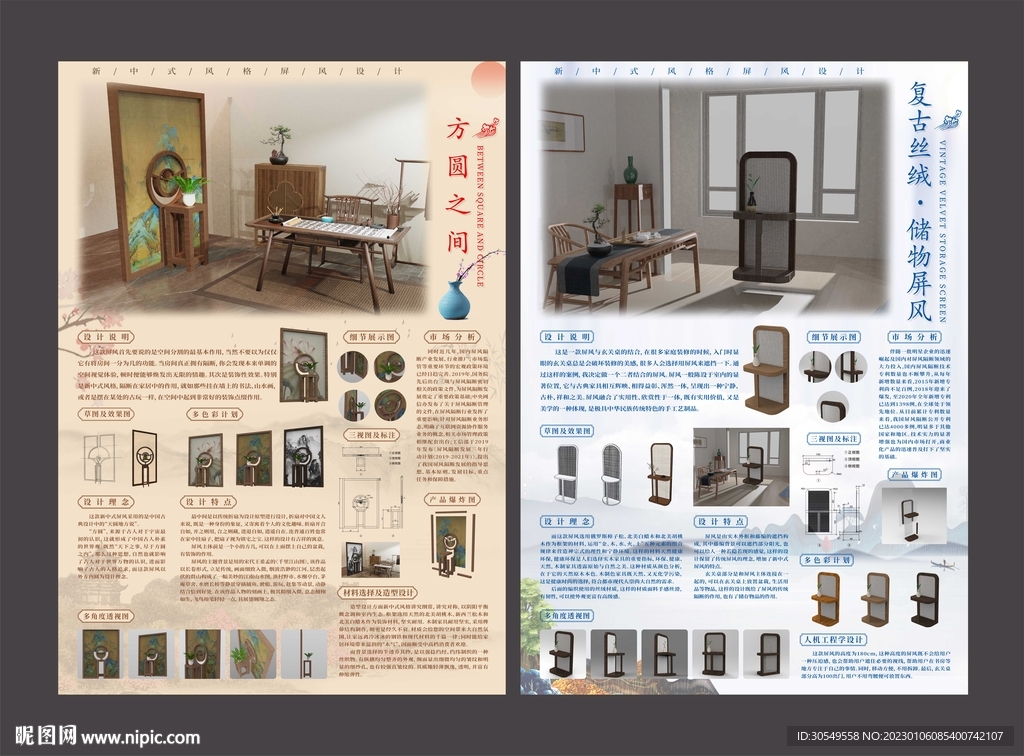Click the first multi-angle thumbnail on left poster

tap(102, 655)
